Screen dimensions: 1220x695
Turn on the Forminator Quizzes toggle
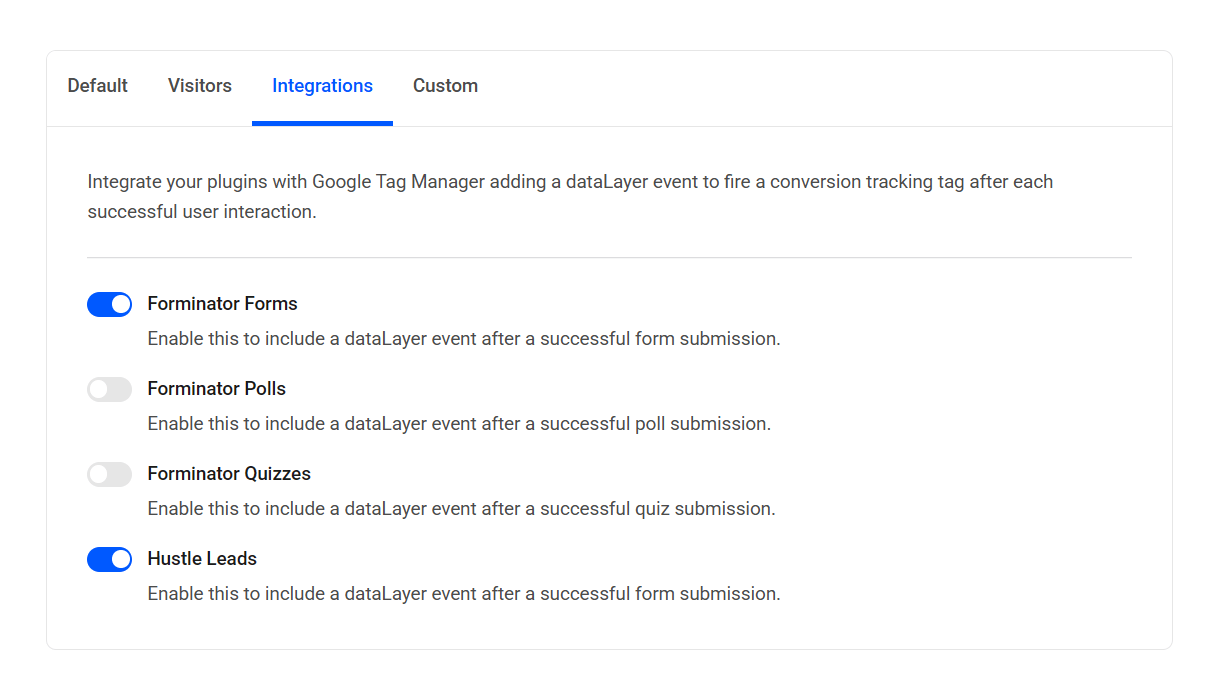pos(110,474)
